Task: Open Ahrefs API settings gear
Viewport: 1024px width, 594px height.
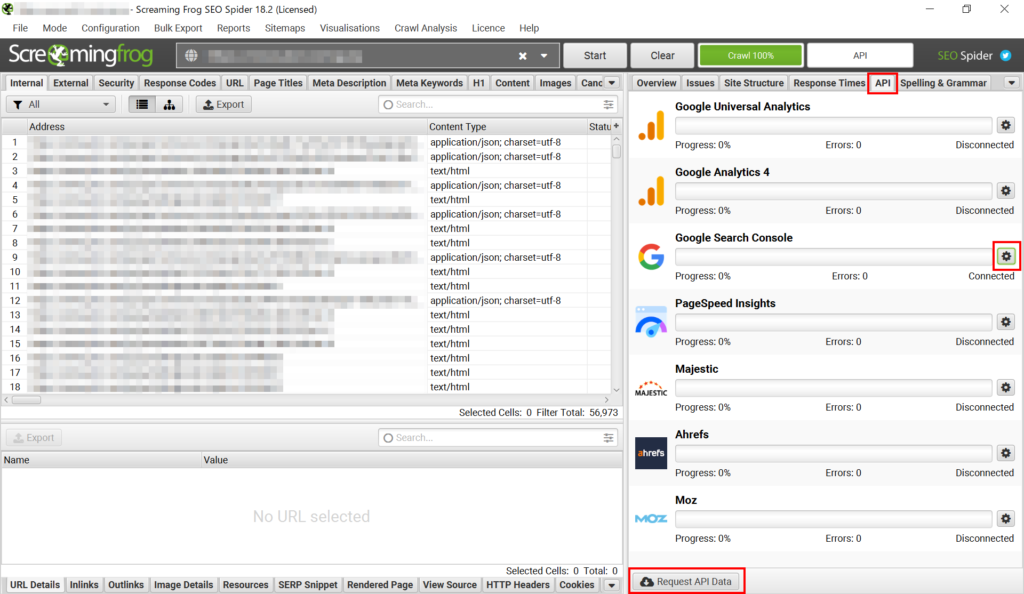Action: point(1006,453)
